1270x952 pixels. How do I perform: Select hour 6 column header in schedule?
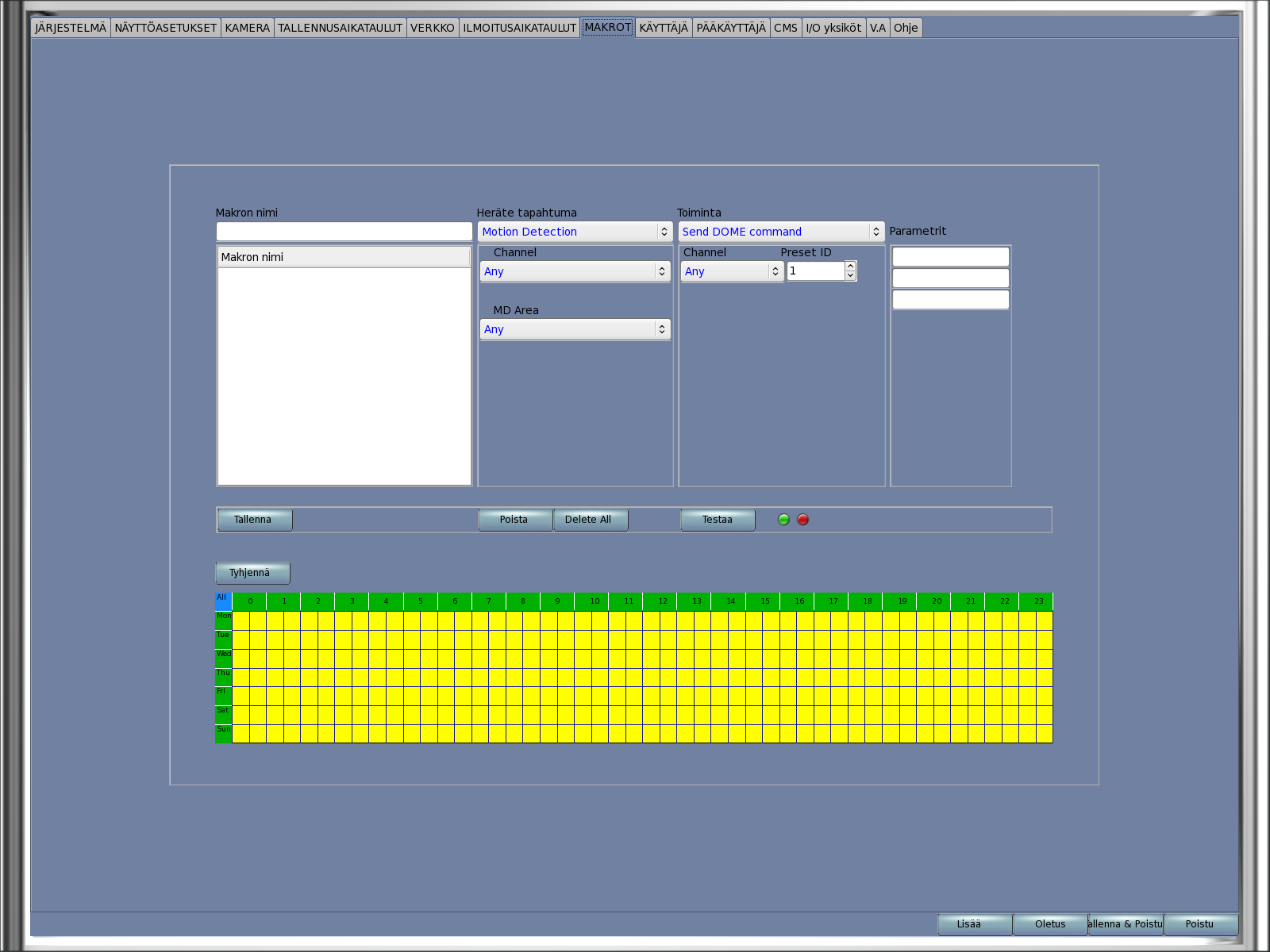(x=455, y=601)
